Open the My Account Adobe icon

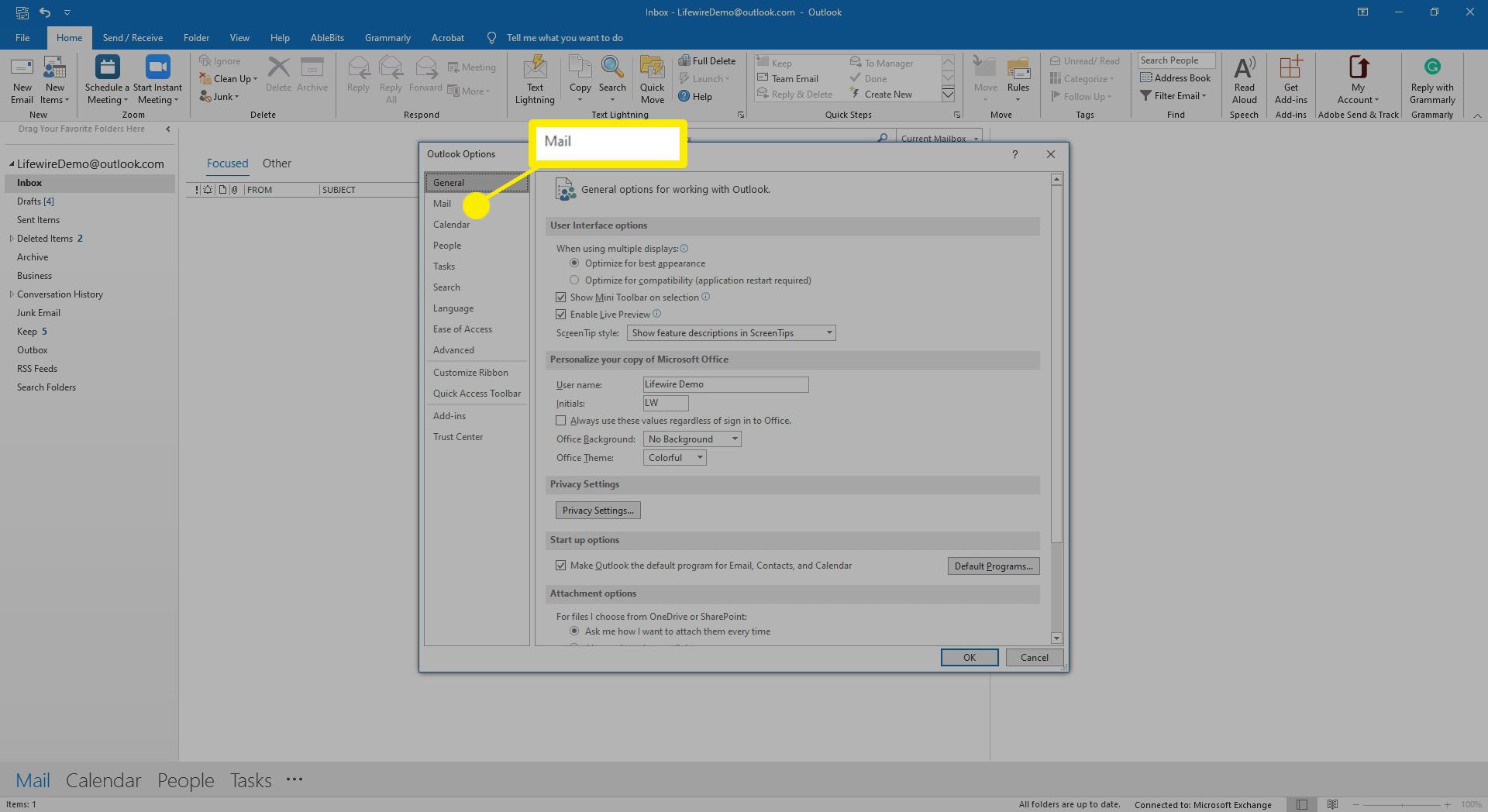tap(1358, 68)
